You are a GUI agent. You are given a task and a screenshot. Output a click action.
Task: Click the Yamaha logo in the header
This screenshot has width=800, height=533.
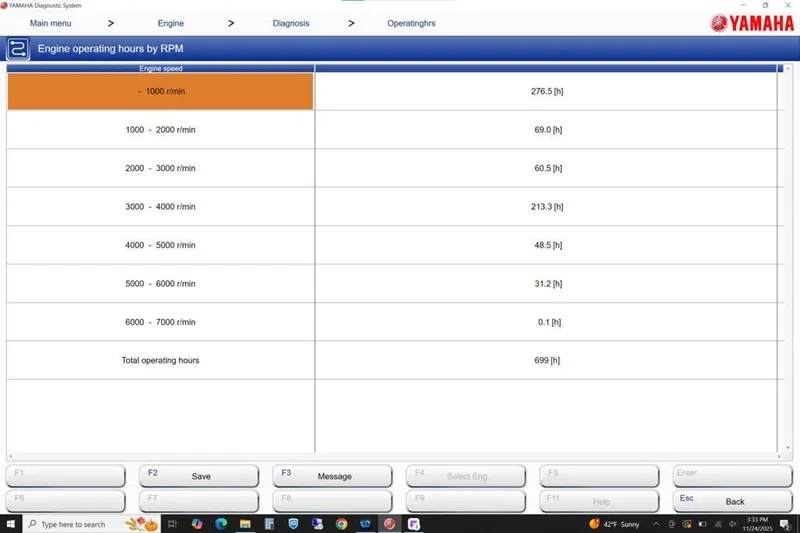pos(752,23)
